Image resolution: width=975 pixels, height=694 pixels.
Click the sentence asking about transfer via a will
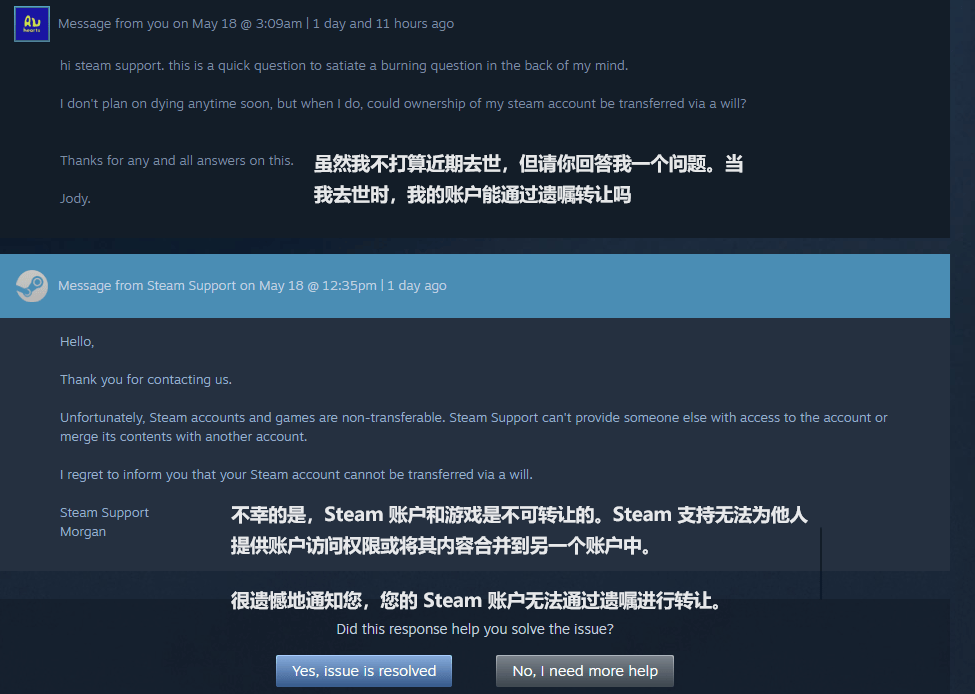403,104
